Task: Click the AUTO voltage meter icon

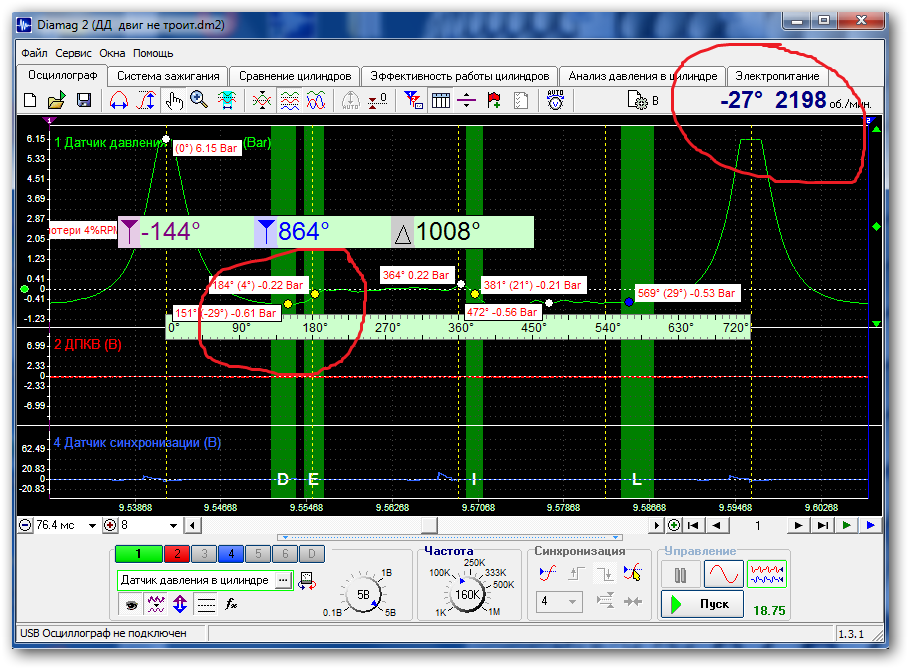Action: [555, 100]
